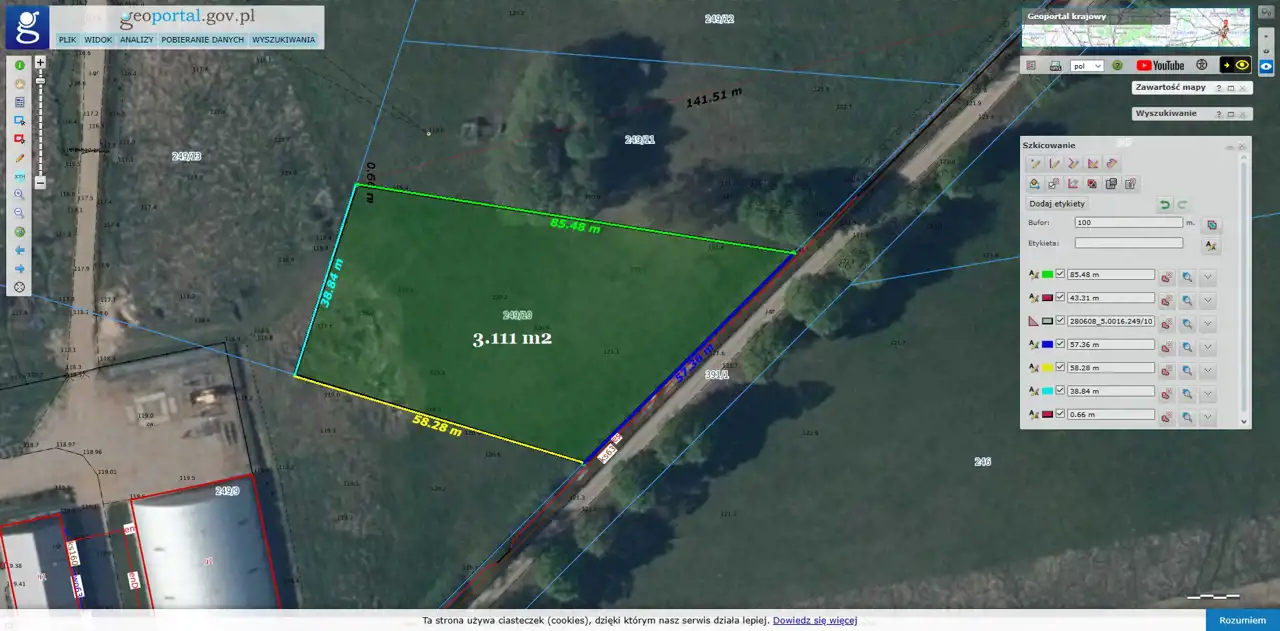Open the POBIERANIE DANYCH menu
The image size is (1280, 631).
pyautogui.click(x=202, y=40)
